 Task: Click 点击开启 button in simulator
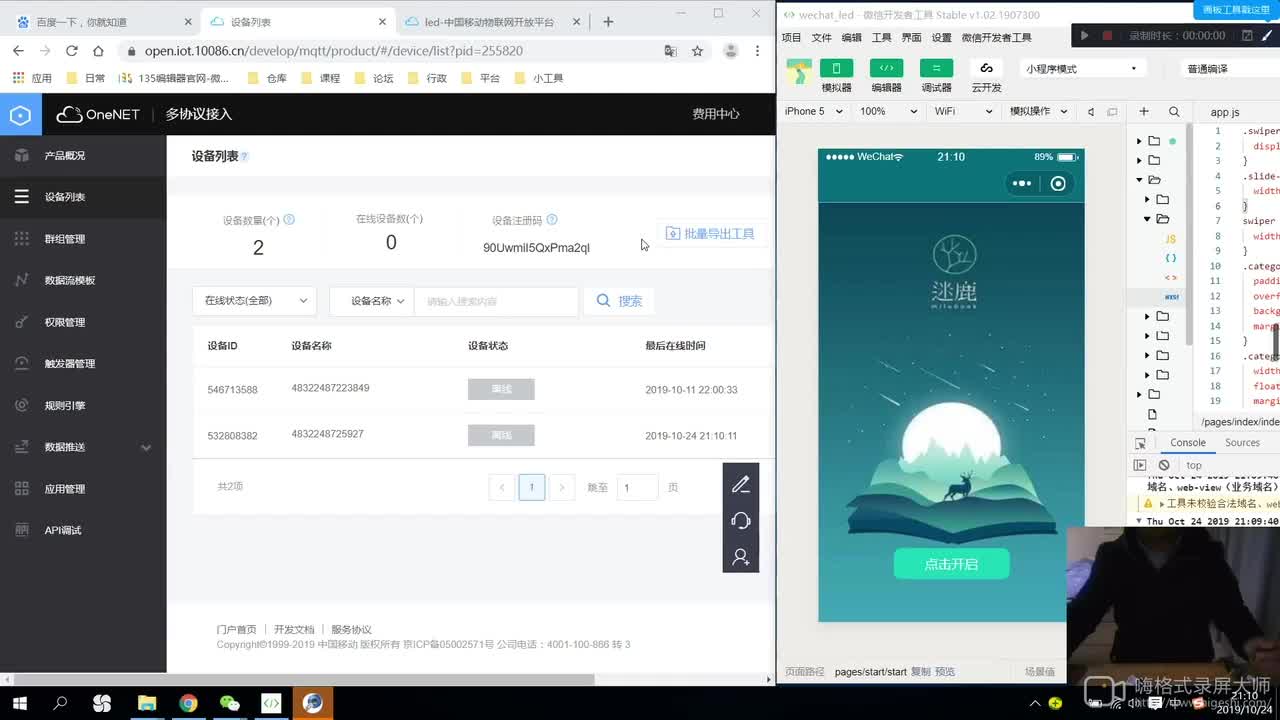click(x=951, y=564)
